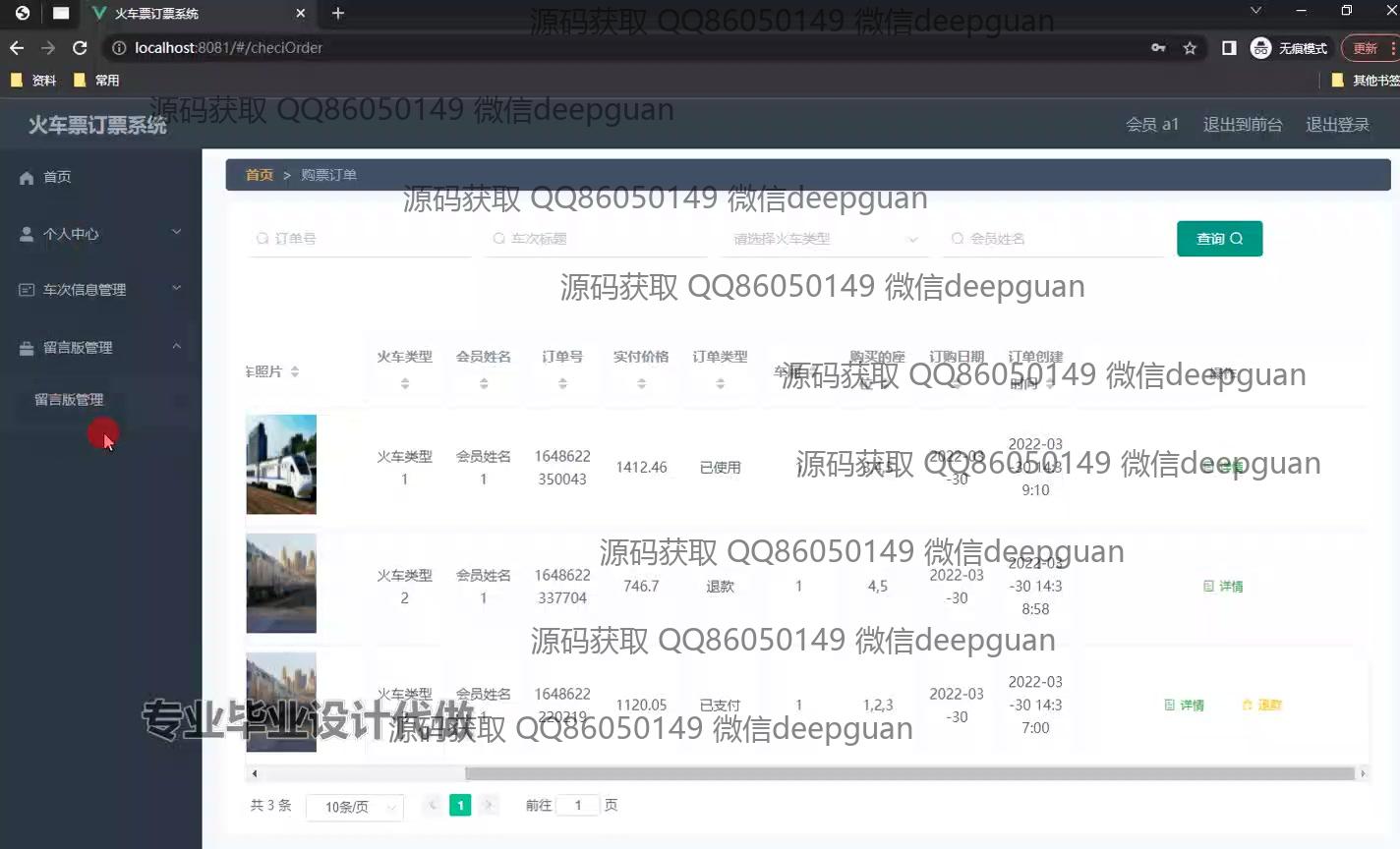Click the 746.7 price cell
The width and height of the screenshot is (1400, 849).
[x=641, y=587]
